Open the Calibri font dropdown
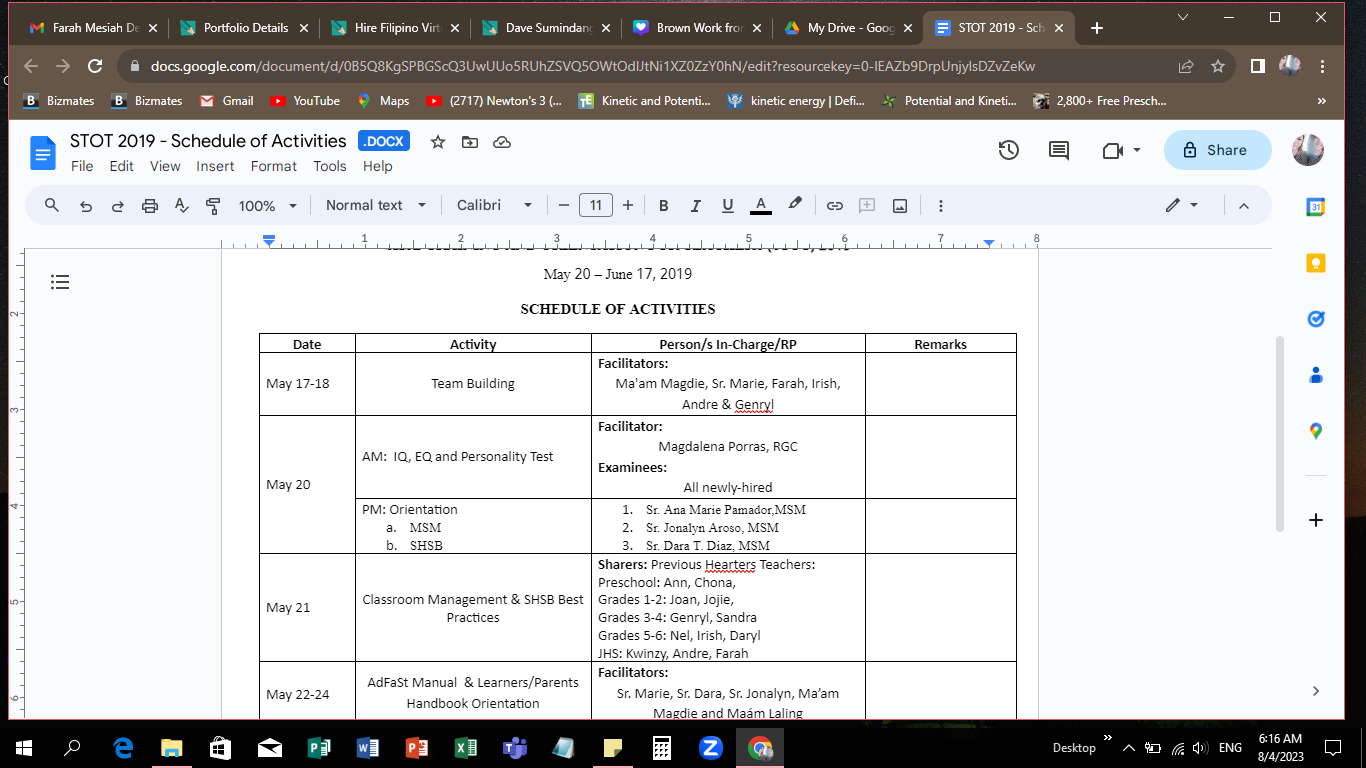The width and height of the screenshot is (1366, 768). (495, 205)
